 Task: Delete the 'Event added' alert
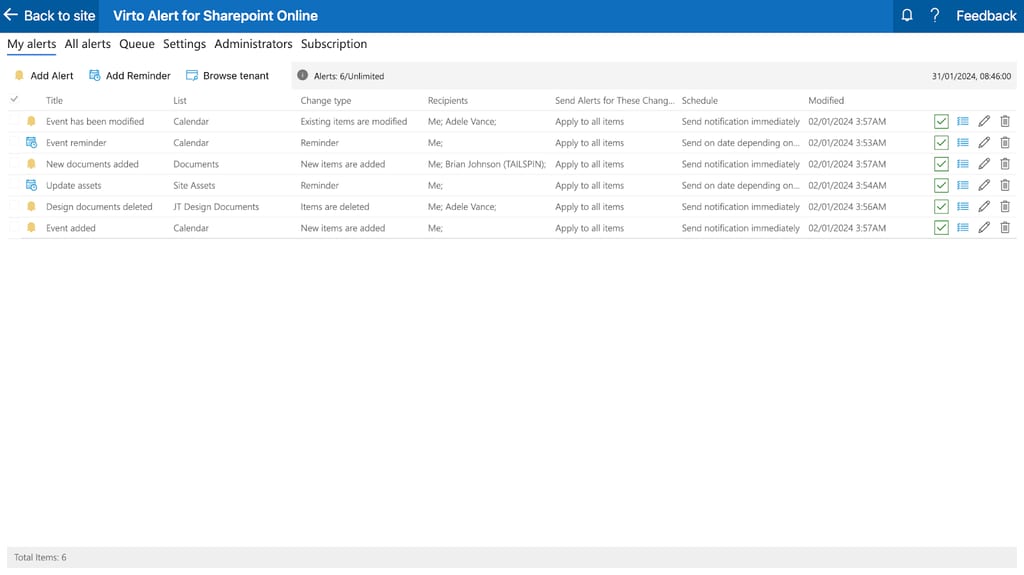click(1004, 227)
